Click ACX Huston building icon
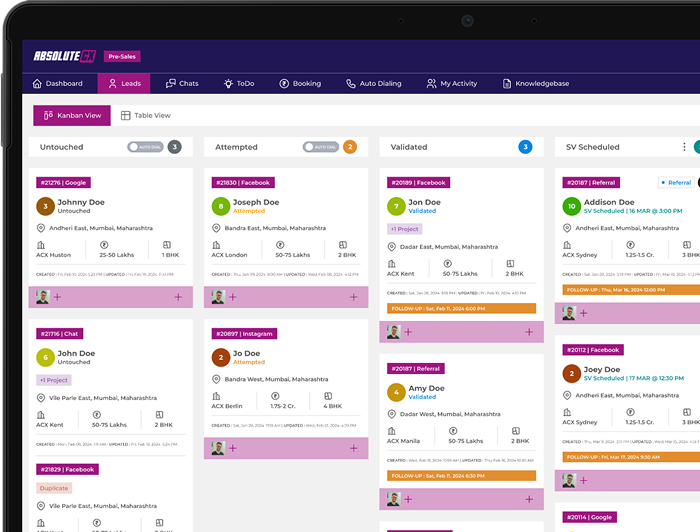The image size is (700, 532). point(41,245)
